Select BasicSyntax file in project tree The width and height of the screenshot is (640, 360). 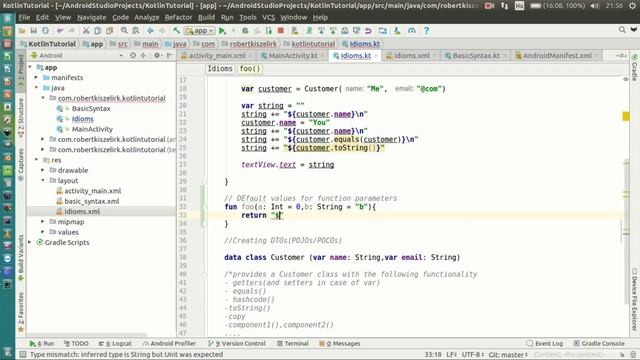[91, 108]
